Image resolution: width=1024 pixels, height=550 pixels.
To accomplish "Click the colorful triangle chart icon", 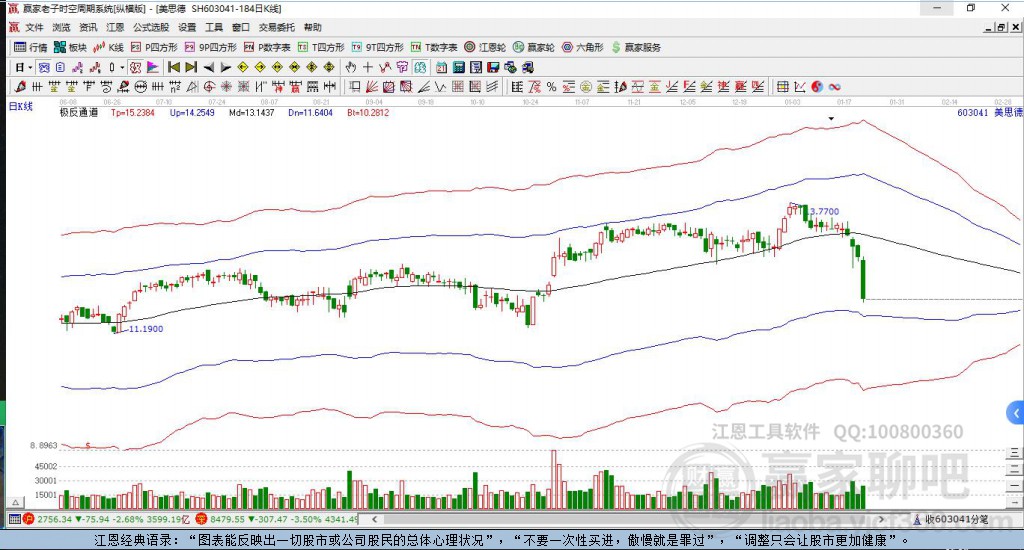I will click(x=152, y=67).
